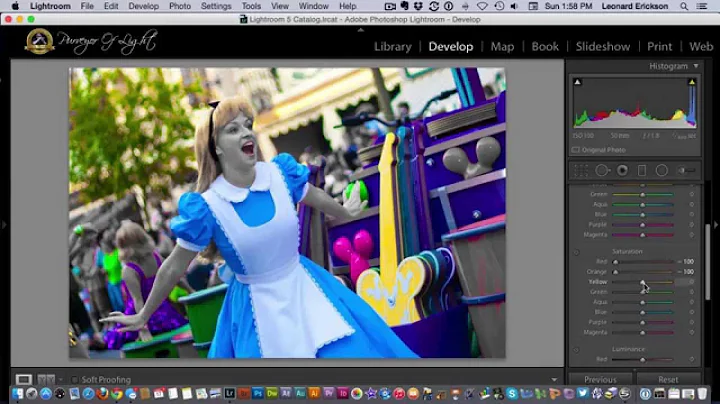The height and width of the screenshot is (404, 720).
Task: Adjust the Saturation Yellow slider
Action: 642,282
